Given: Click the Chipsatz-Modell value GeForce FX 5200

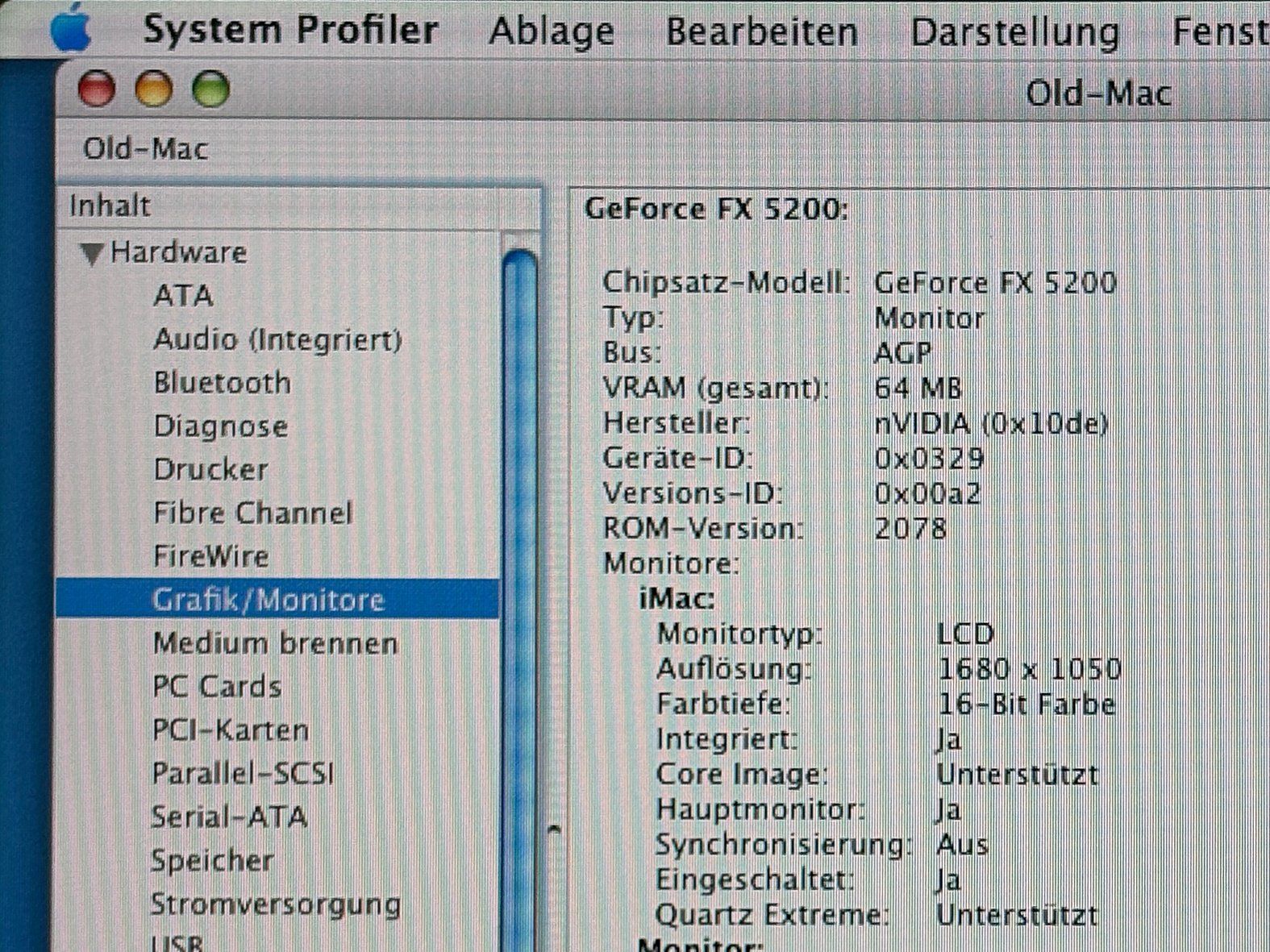Looking at the screenshot, I should (x=995, y=283).
